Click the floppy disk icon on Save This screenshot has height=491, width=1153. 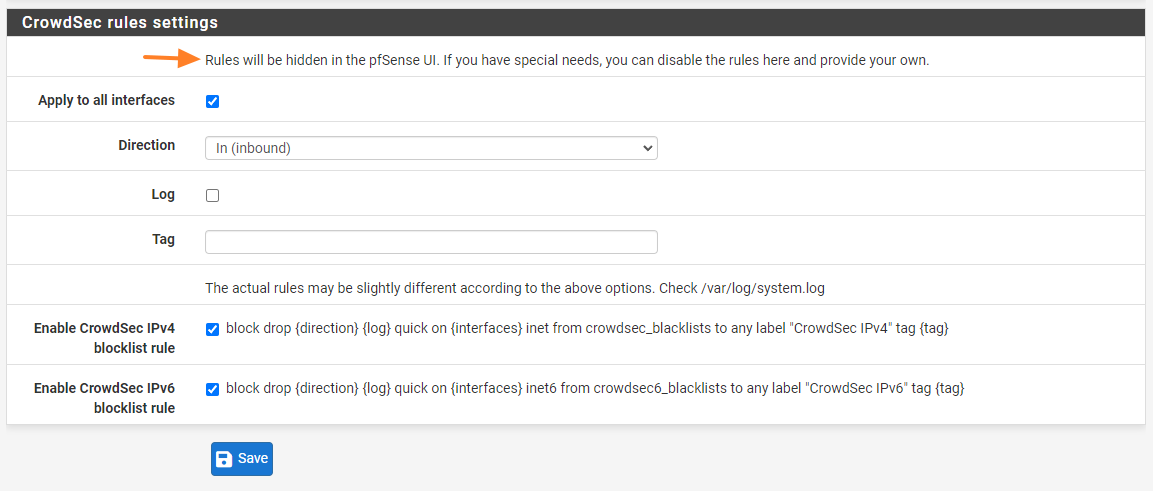[224, 459]
